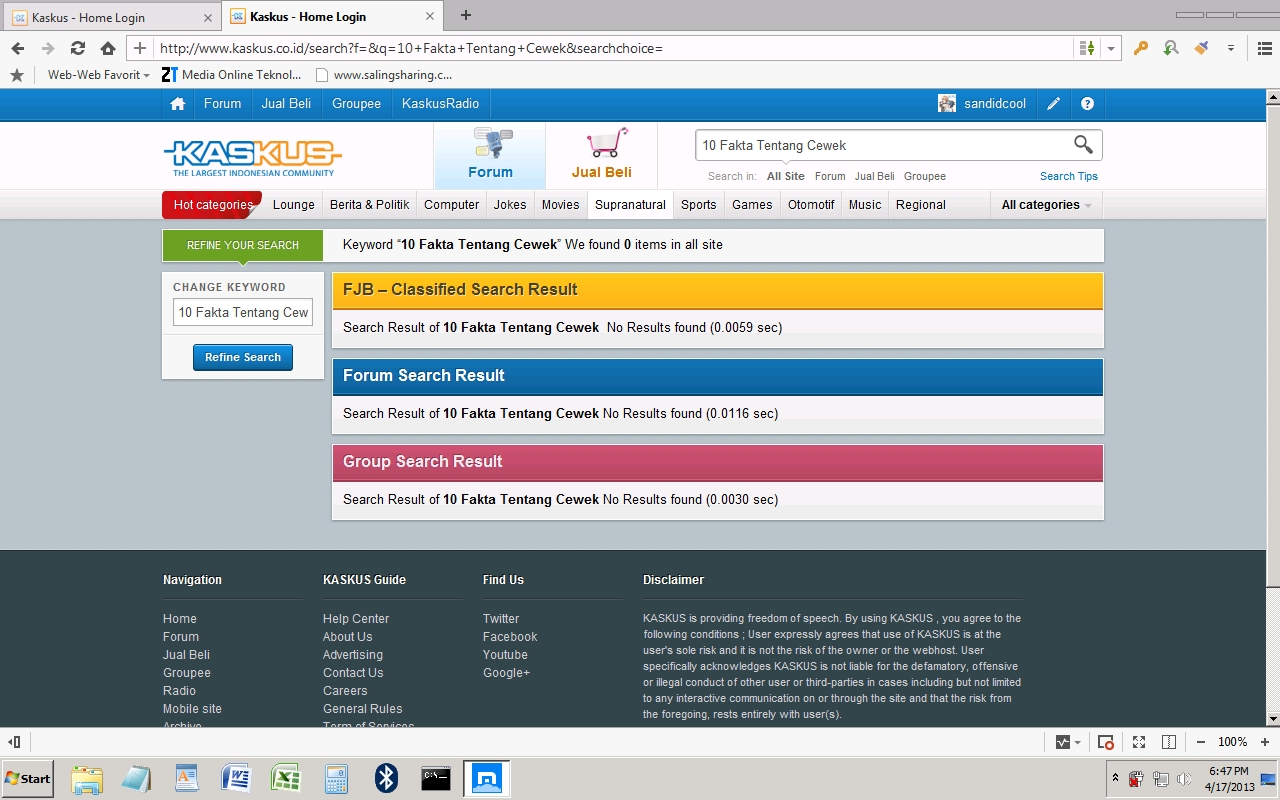This screenshot has height=800, width=1280.
Task: Open the Sports category
Action: 699,205
